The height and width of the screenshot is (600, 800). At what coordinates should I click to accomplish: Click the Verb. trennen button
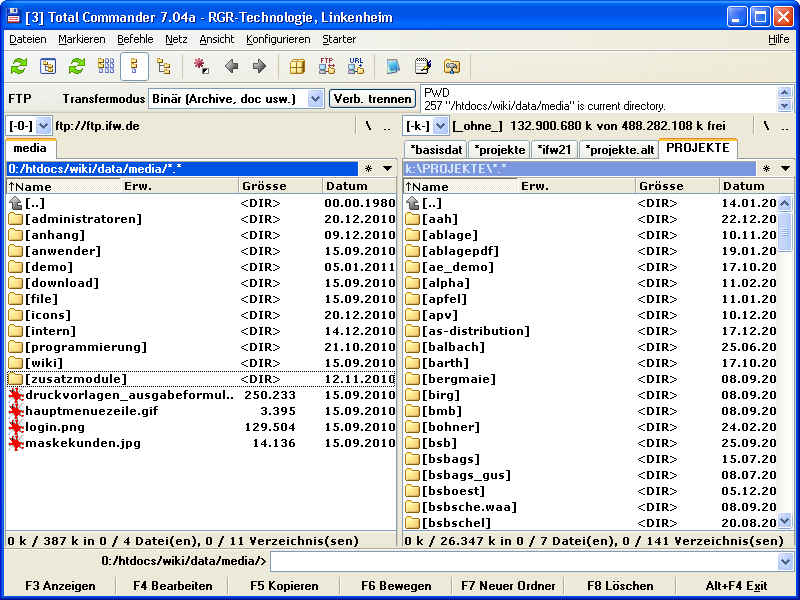point(372,99)
